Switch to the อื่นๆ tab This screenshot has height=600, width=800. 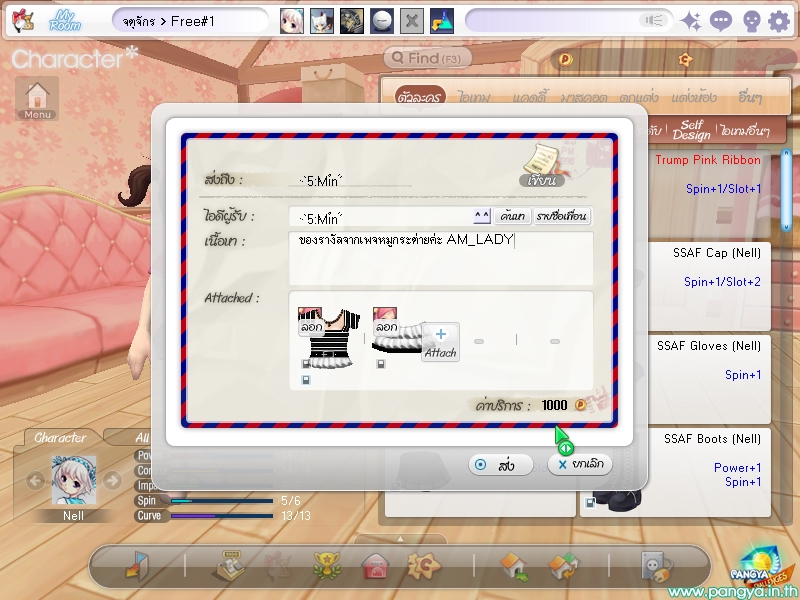point(749,96)
